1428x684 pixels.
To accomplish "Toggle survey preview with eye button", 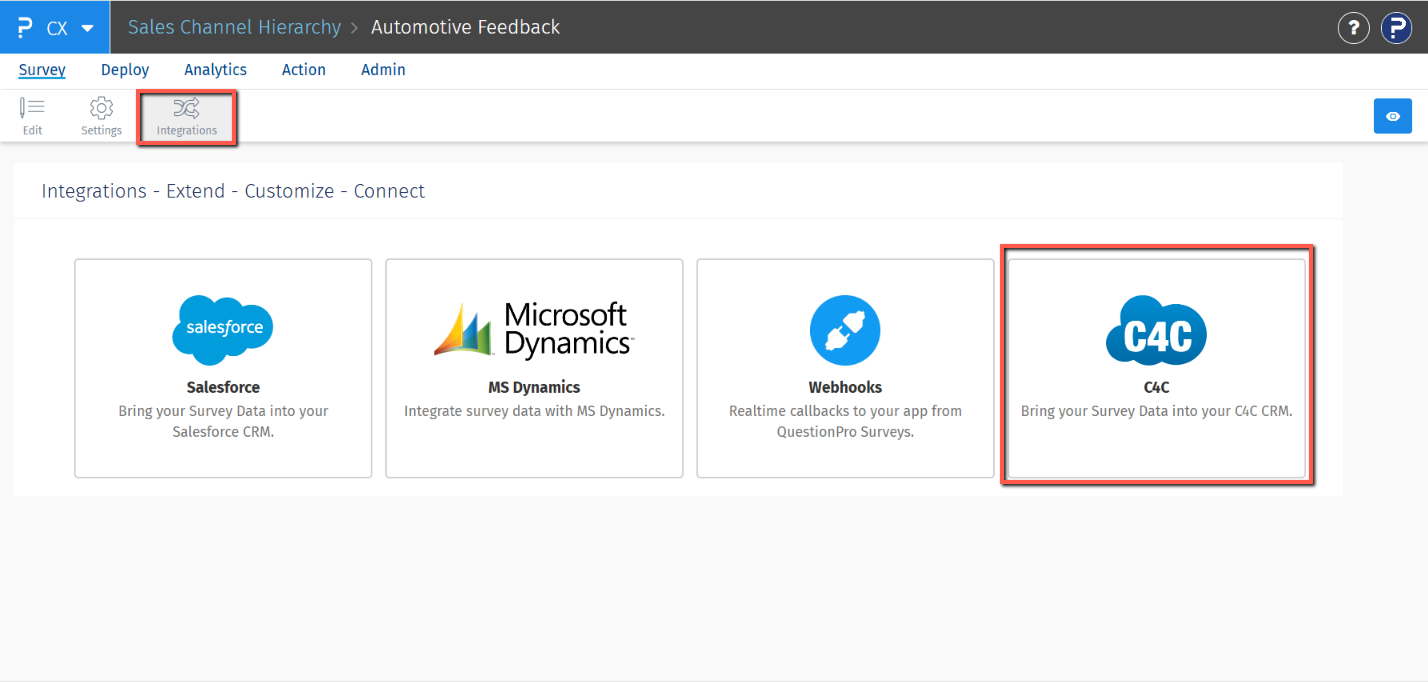I will pos(1393,116).
